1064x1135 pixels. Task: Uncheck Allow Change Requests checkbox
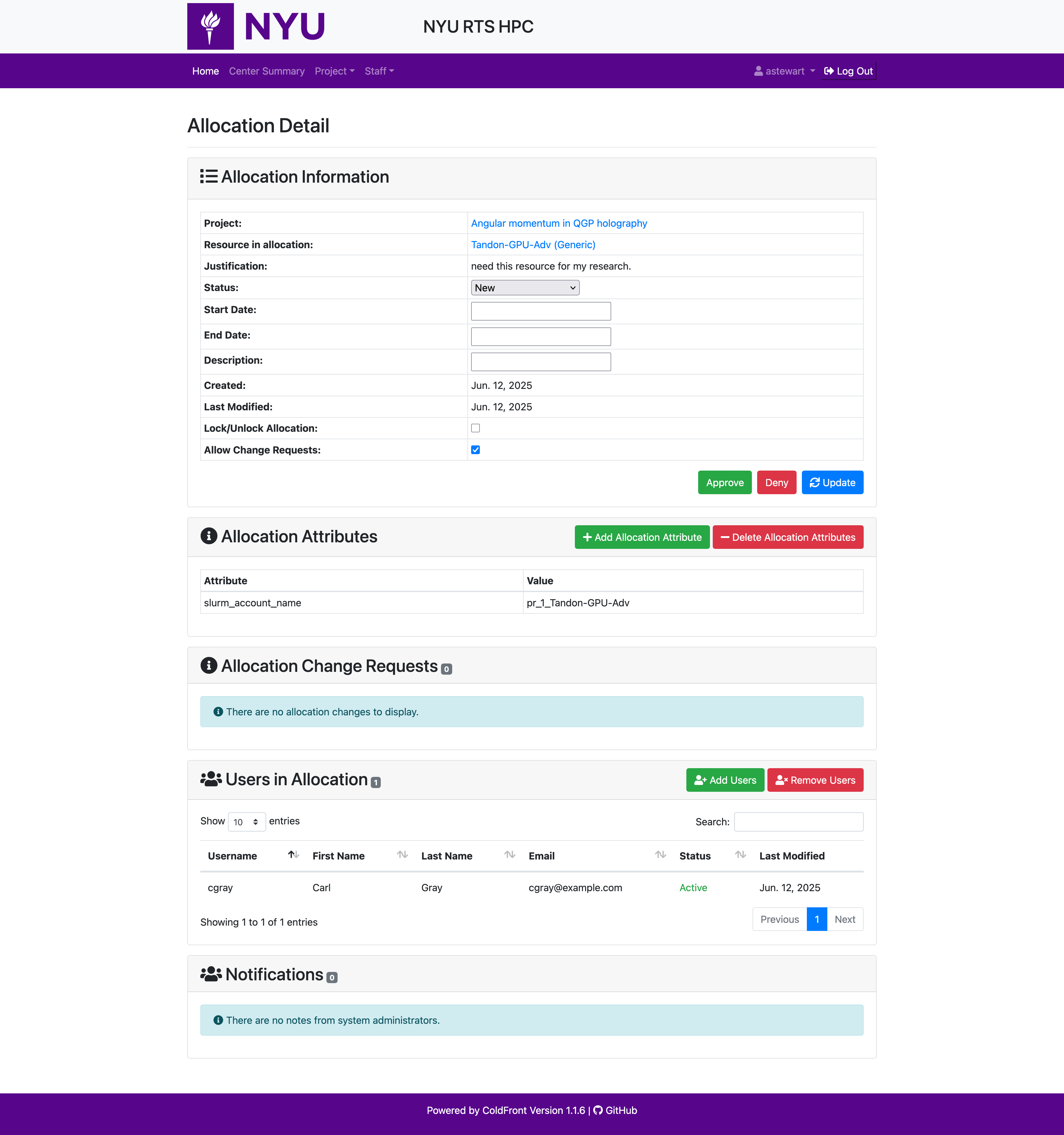(475, 450)
